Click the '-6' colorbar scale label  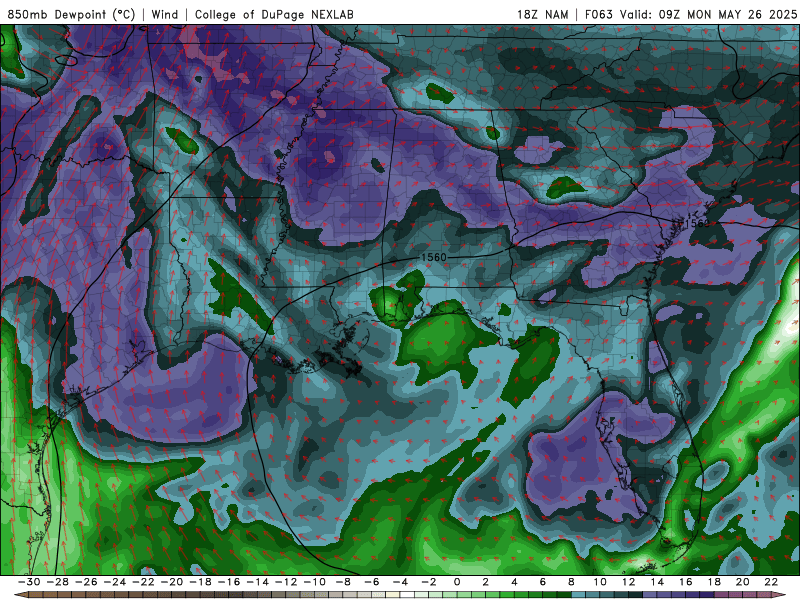point(372,582)
